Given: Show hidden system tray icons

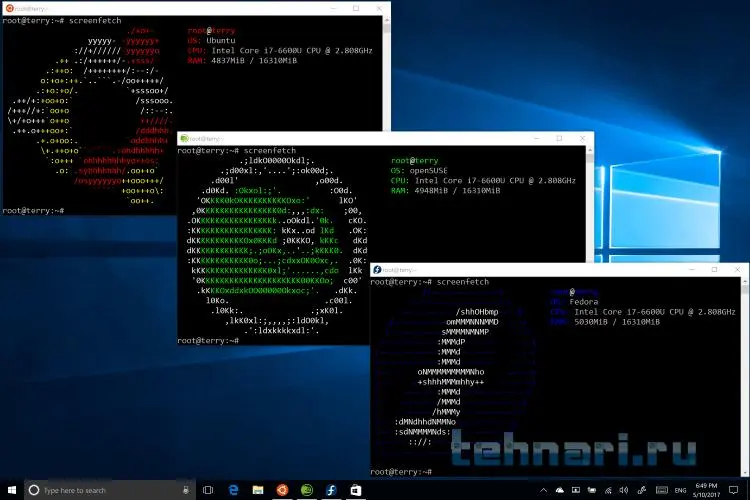Looking at the screenshot, I should click(543, 490).
